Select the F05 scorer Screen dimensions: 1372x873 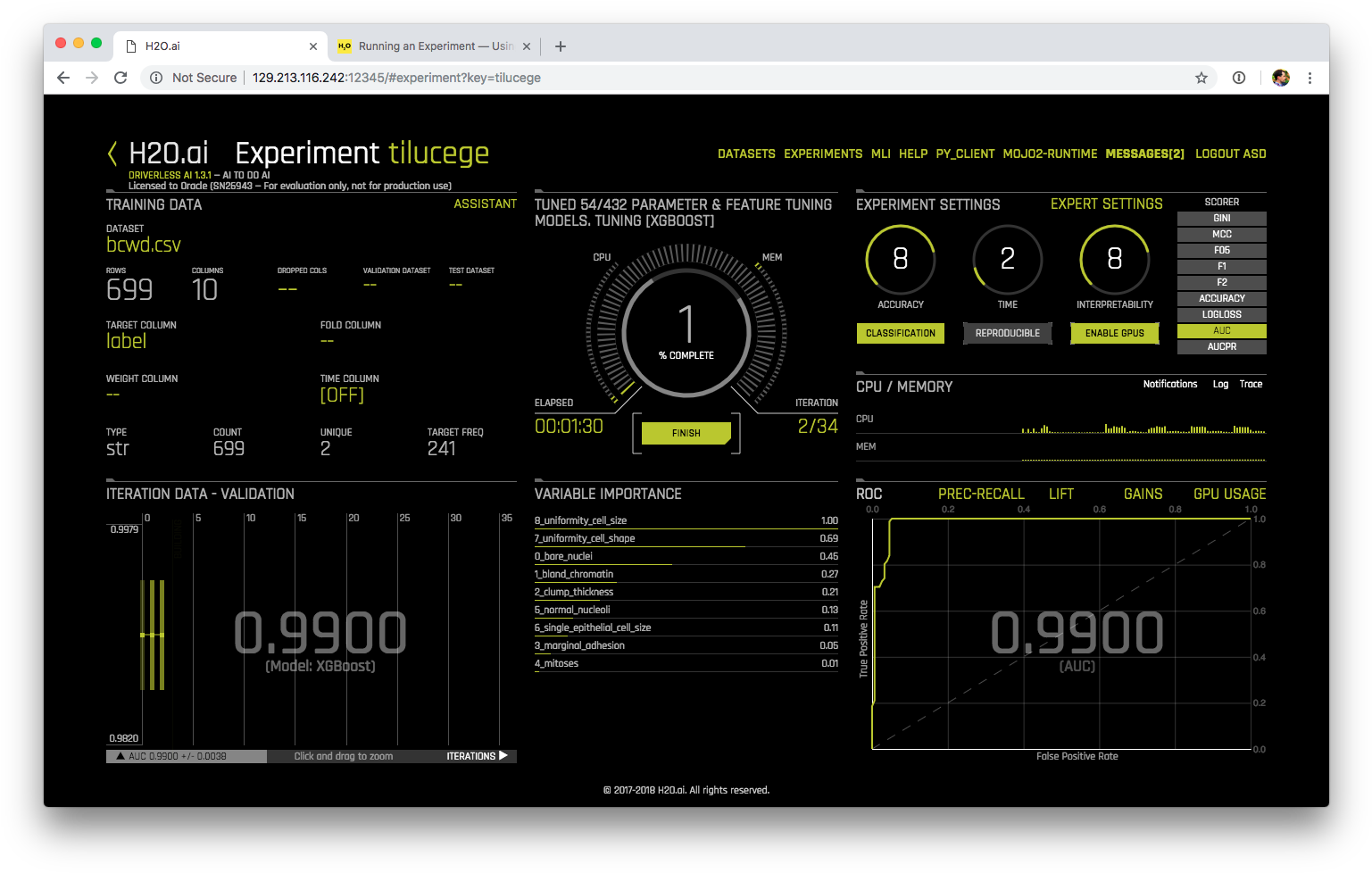click(1222, 250)
